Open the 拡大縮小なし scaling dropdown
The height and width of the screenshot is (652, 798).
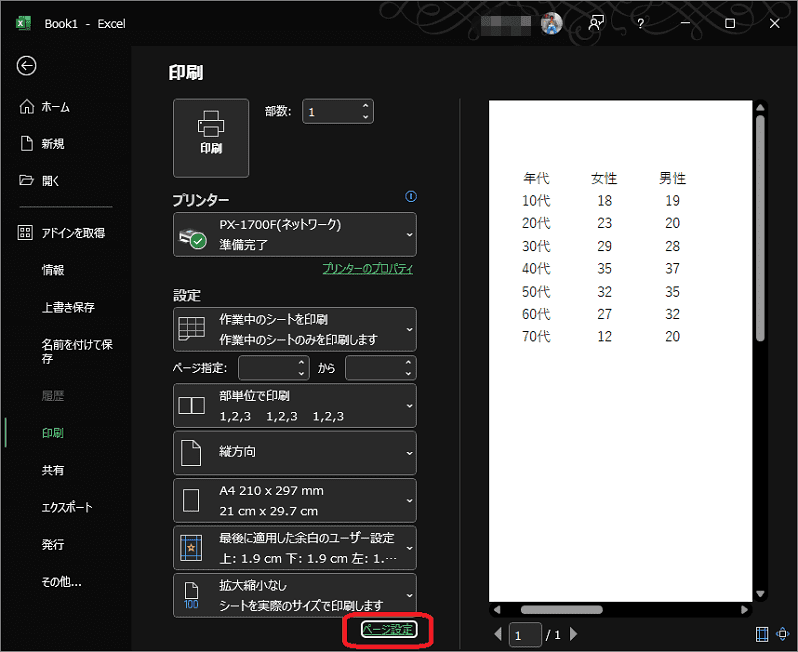tap(294, 595)
